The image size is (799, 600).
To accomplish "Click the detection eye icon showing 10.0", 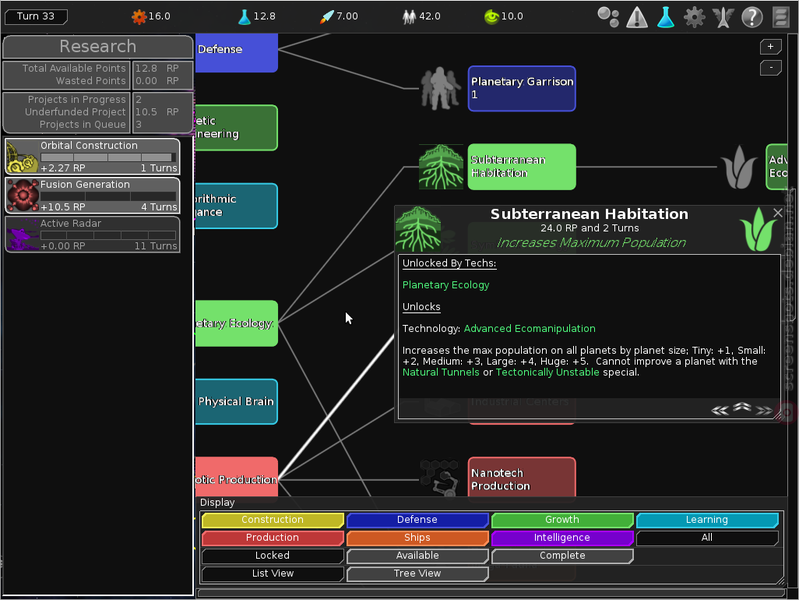I will (492, 16).
